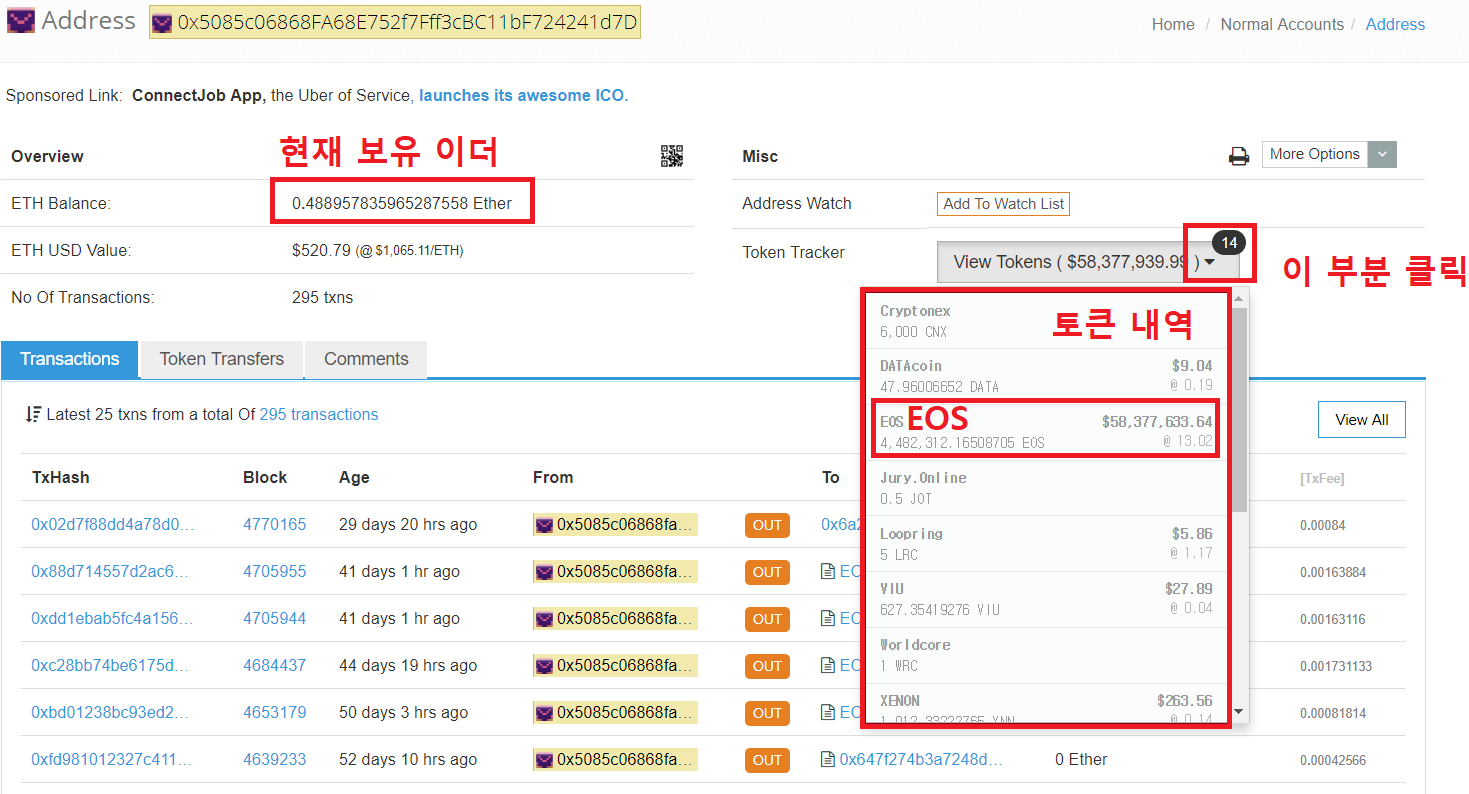
Task: Click the View All button
Action: pyautogui.click(x=1361, y=419)
